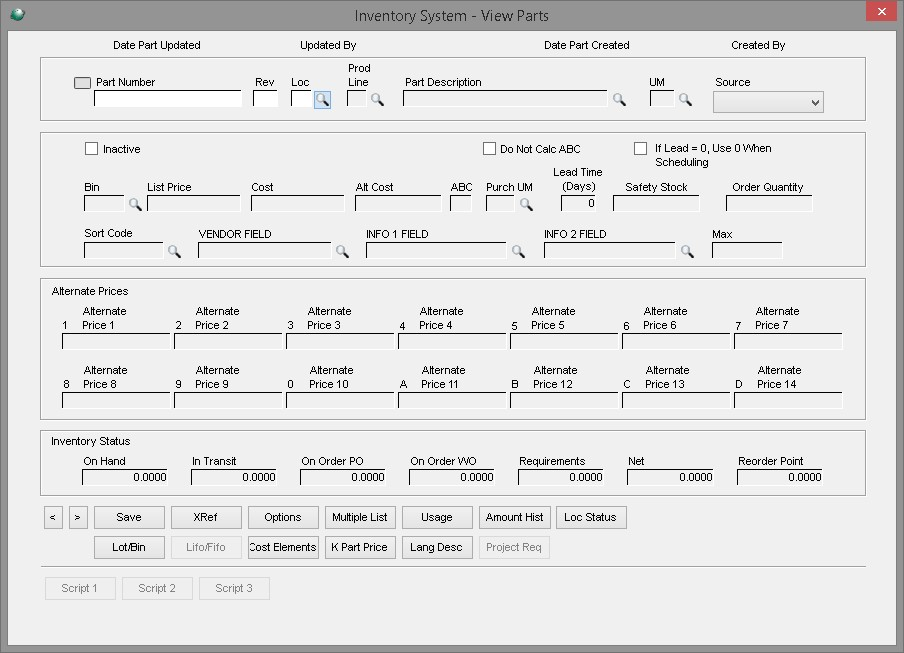
Task: Click into the Rev field
Action: [265, 99]
